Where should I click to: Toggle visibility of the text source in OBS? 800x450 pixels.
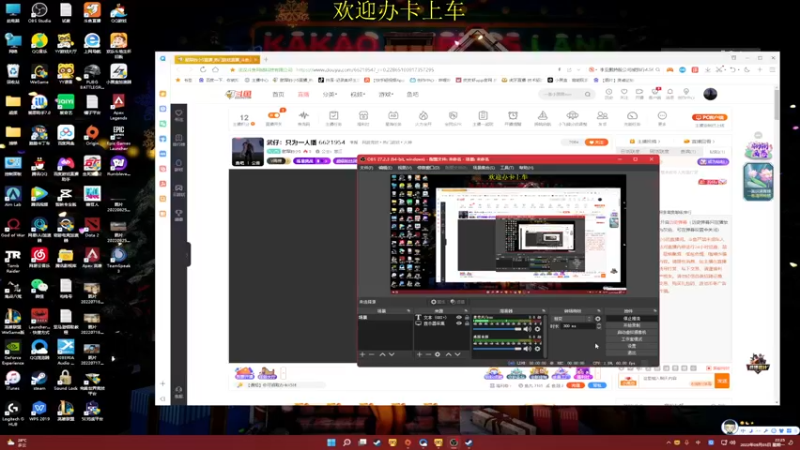pyautogui.click(x=459, y=317)
